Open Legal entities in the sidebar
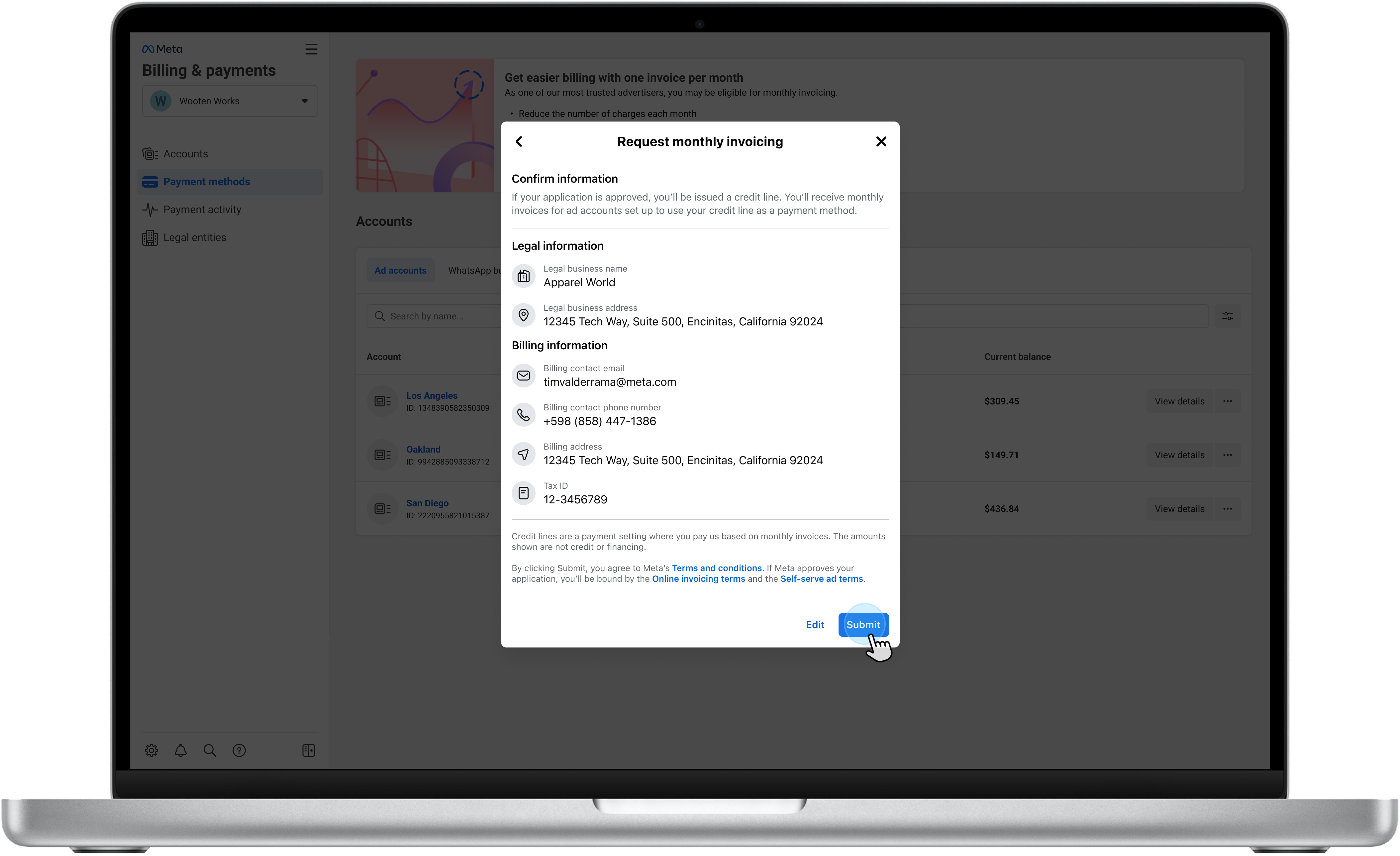 coord(230,237)
